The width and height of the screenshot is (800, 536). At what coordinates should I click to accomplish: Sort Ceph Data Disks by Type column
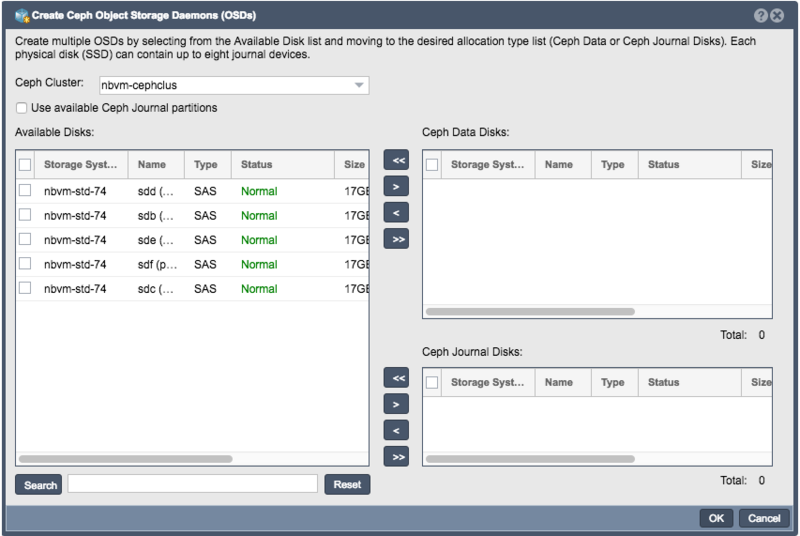click(615, 164)
